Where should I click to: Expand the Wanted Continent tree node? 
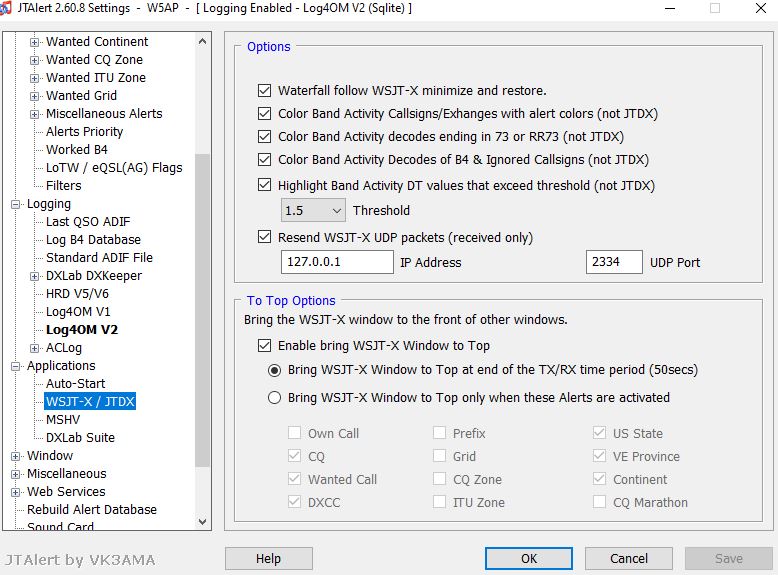(34, 42)
